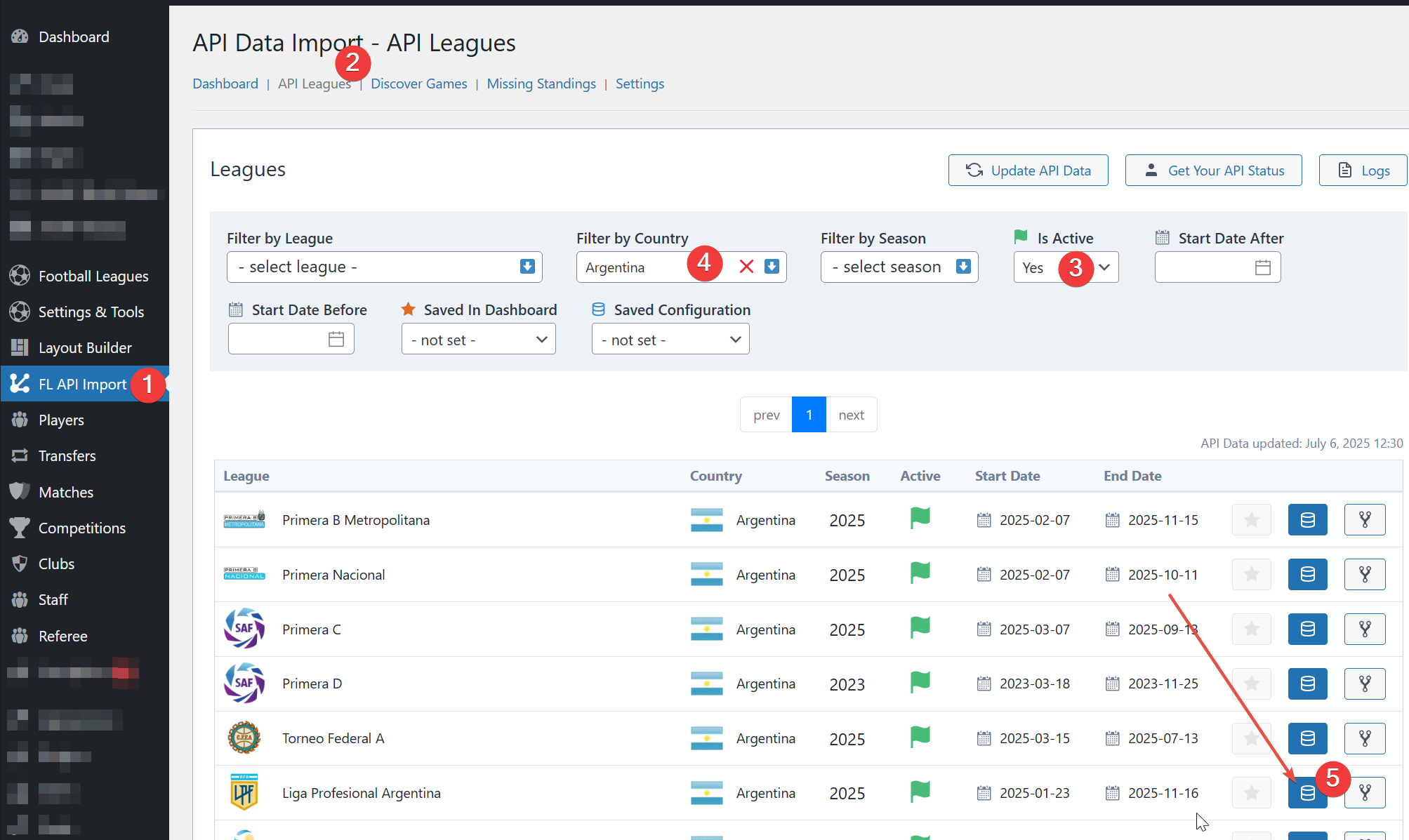Star Liga Profesional Argentina to dashboard
This screenshot has width=1409, height=840.
(x=1251, y=793)
